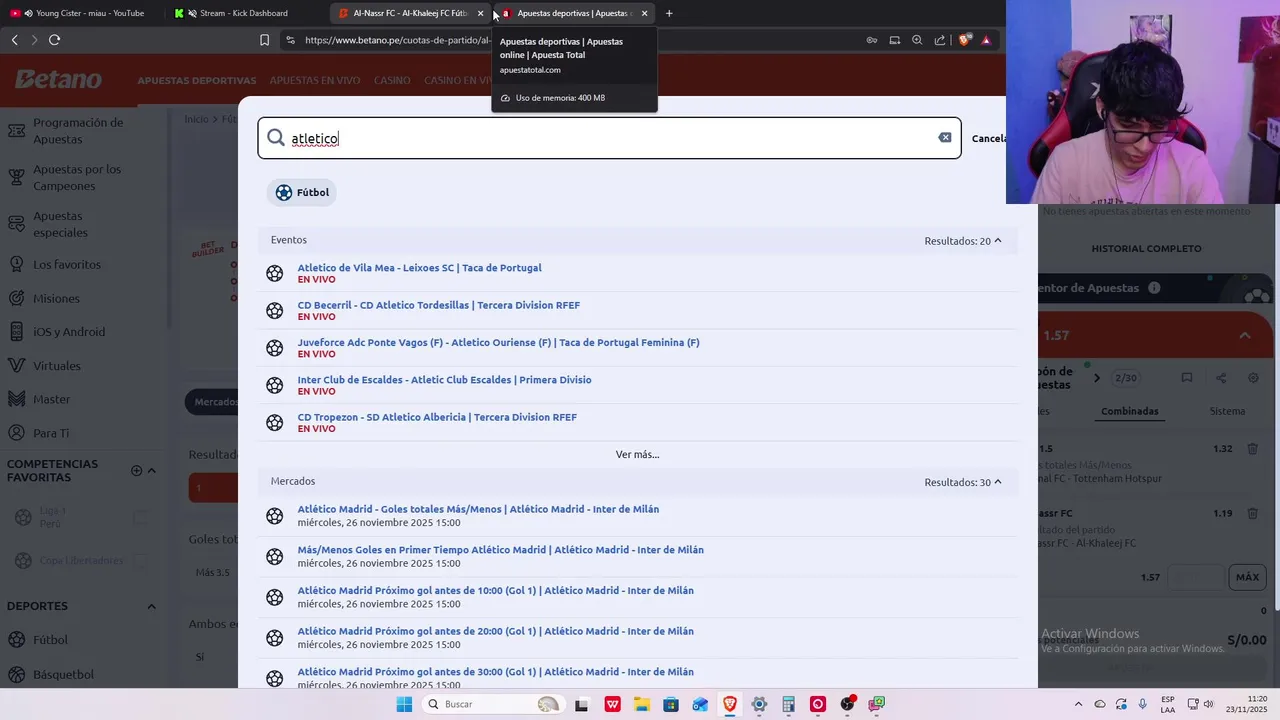1280x720 pixels.
Task: Open Juveforce Adc Ponte Vagos - Atletico Ouriense event
Action: click(498, 342)
